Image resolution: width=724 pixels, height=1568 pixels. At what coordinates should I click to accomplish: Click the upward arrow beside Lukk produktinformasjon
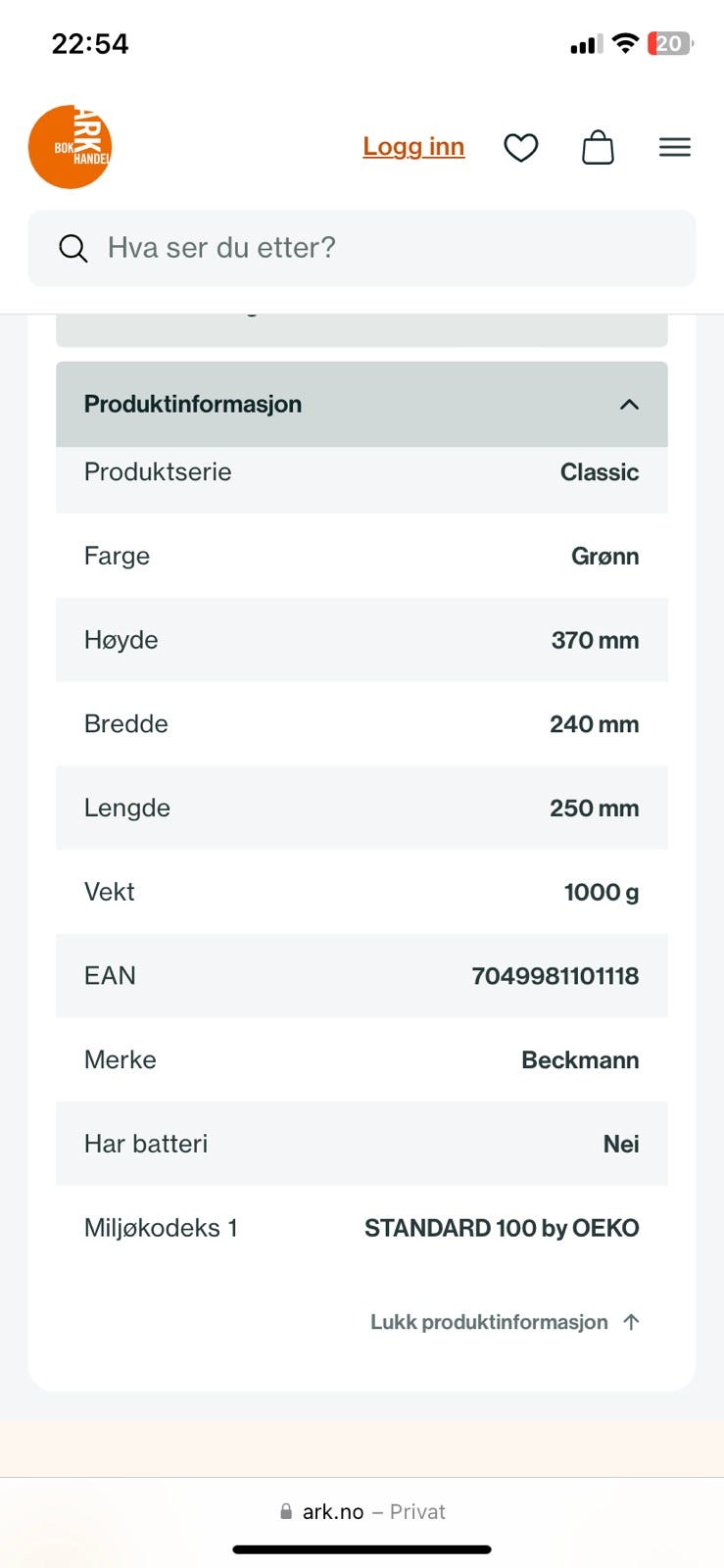coord(631,1322)
